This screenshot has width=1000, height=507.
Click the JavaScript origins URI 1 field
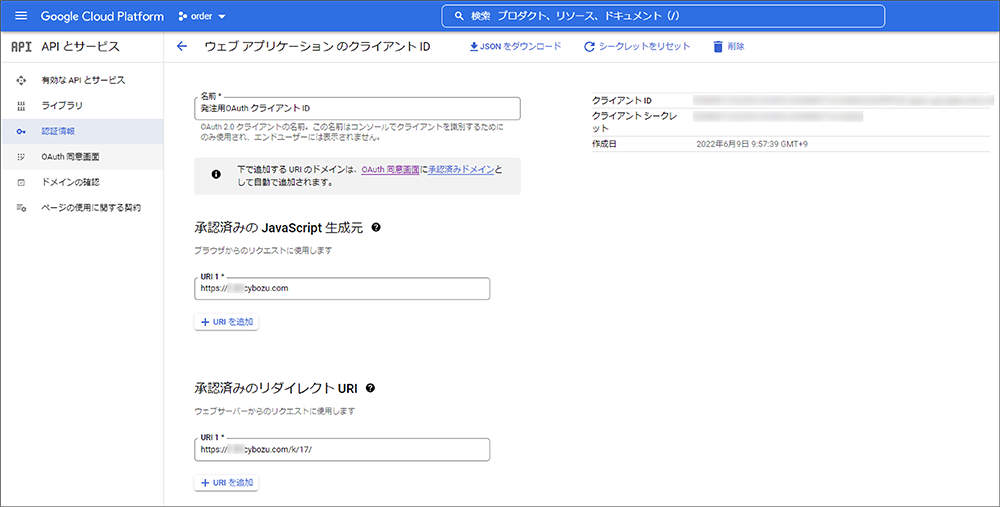tap(342, 288)
